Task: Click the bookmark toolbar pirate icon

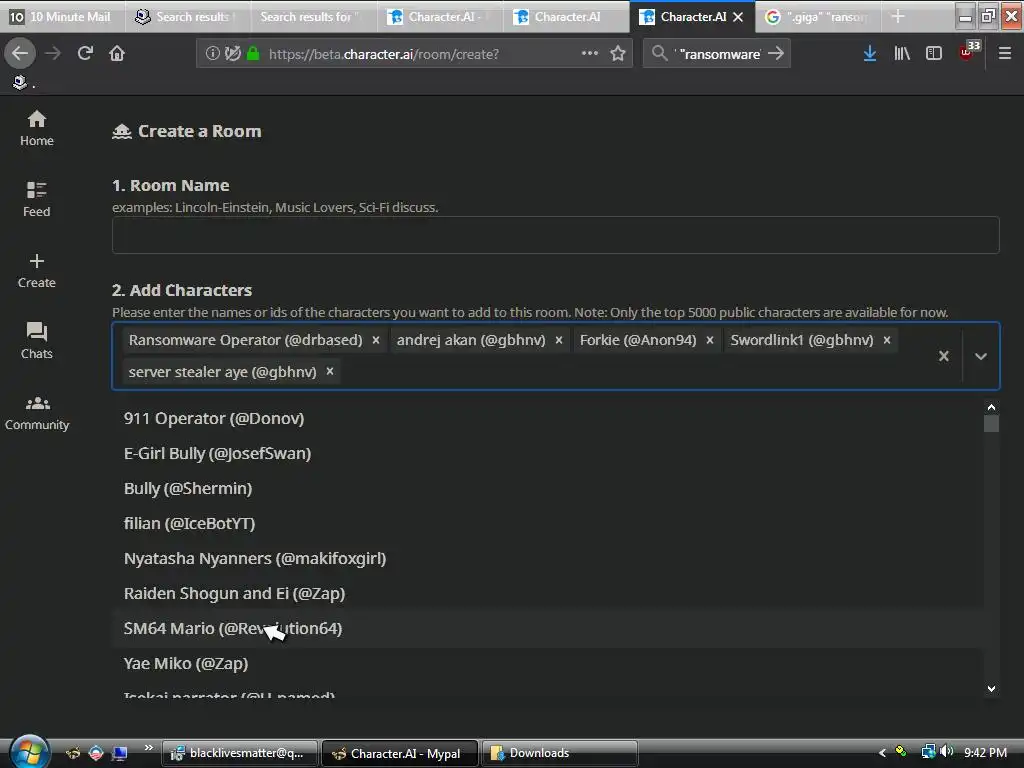Action: pyautogui.click(x=20, y=82)
